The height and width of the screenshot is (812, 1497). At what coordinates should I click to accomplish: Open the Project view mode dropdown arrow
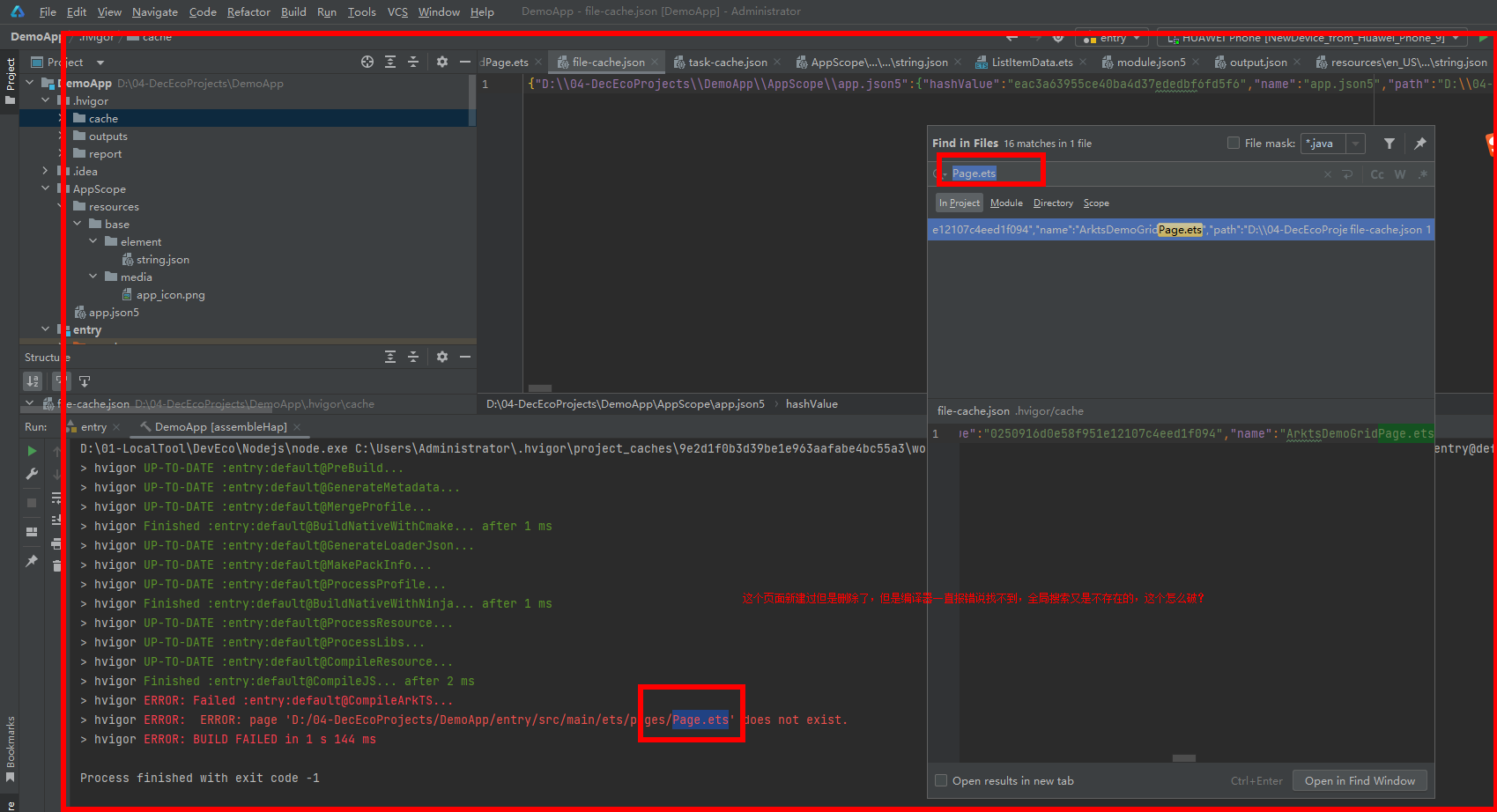tap(100, 63)
